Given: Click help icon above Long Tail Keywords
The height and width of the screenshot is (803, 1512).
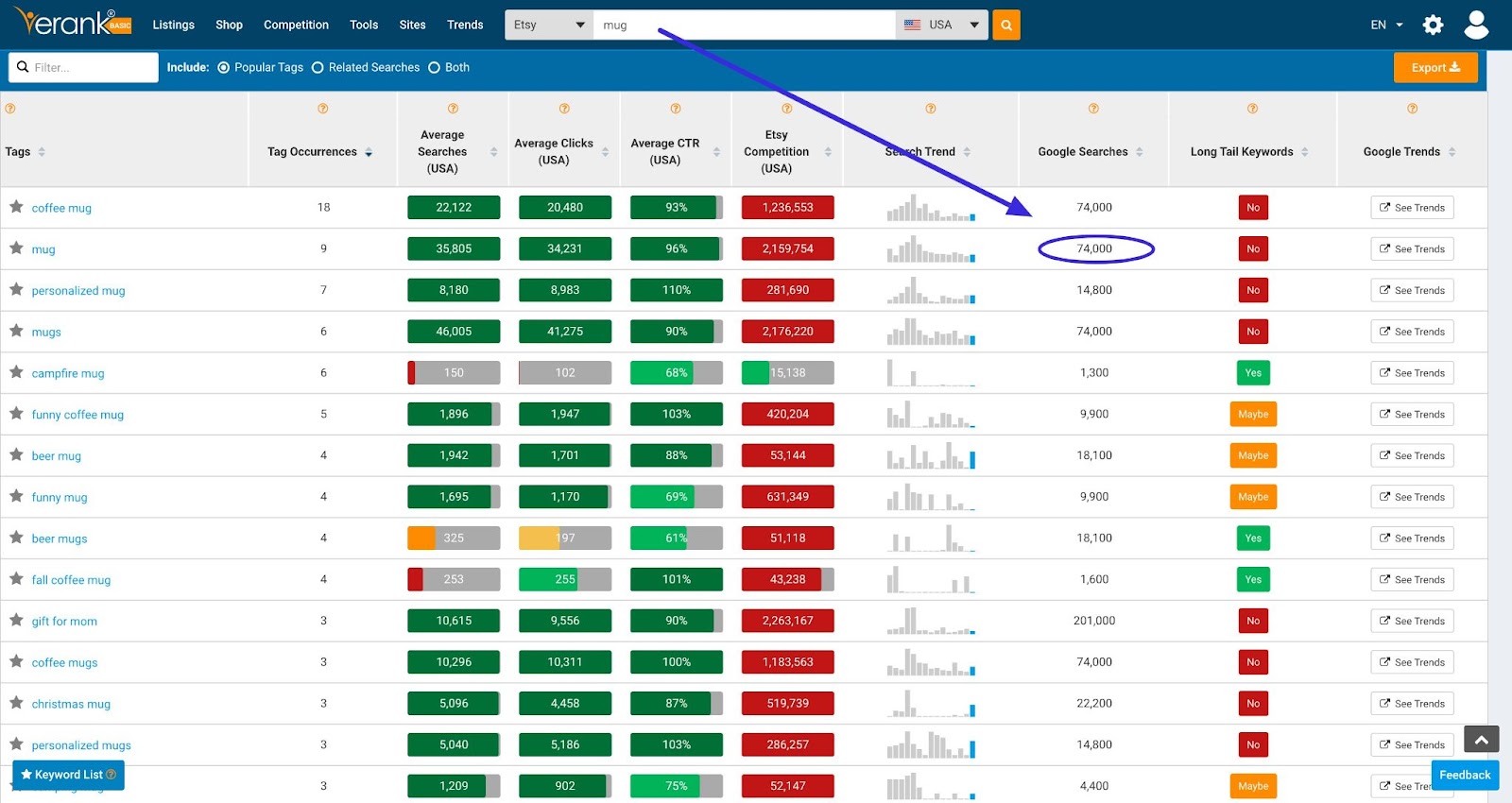Looking at the screenshot, I should point(1252,109).
